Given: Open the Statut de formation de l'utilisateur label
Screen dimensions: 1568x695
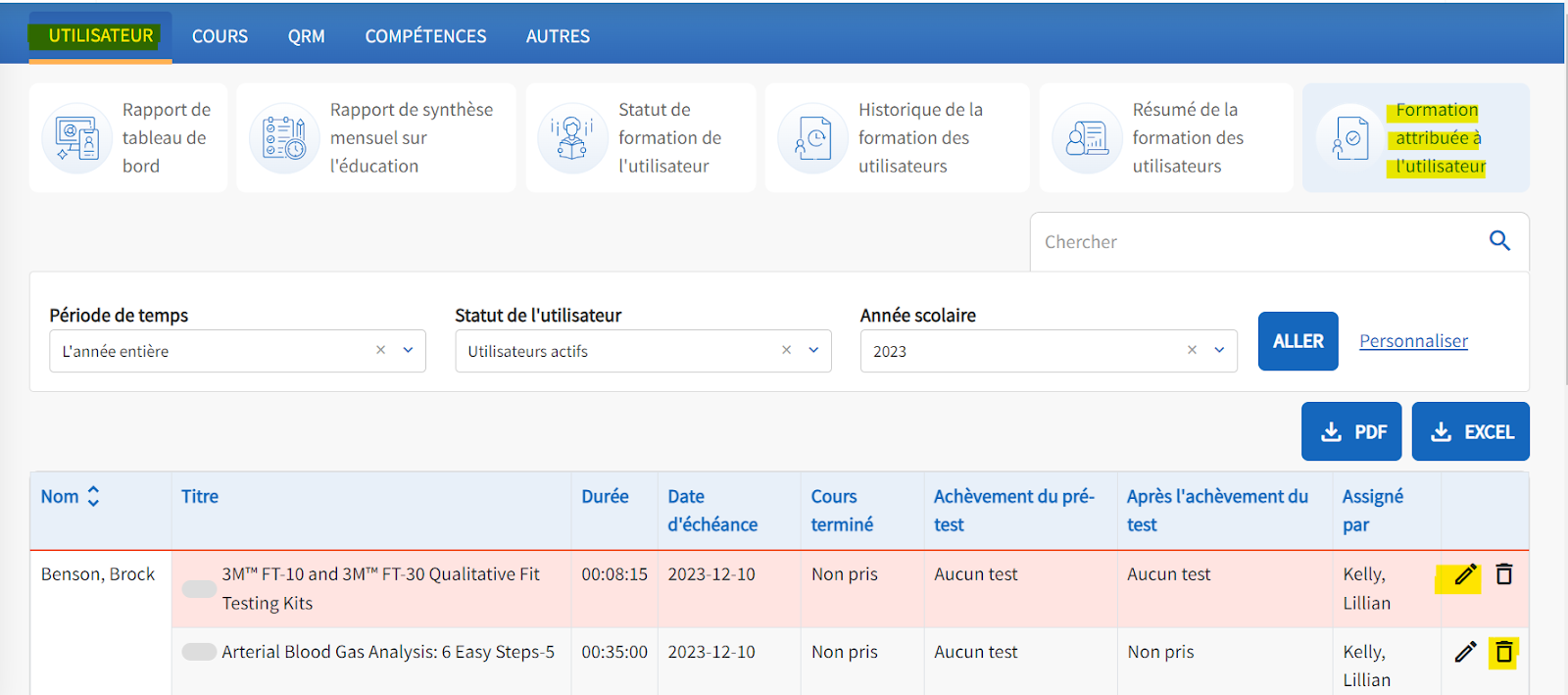Looking at the screenshot, I should pos(669,138).
